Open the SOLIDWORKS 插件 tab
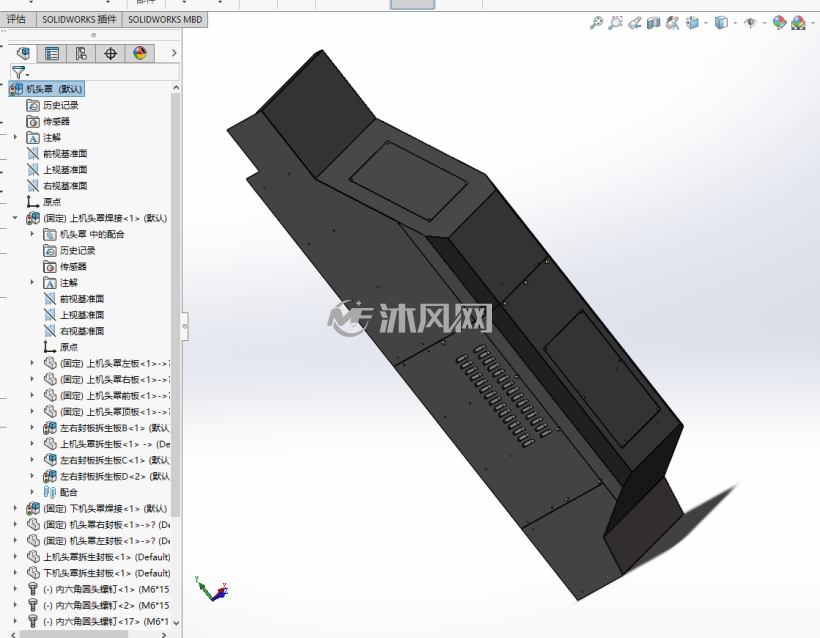This screenshot has width=820, height=638. point(79,19)
